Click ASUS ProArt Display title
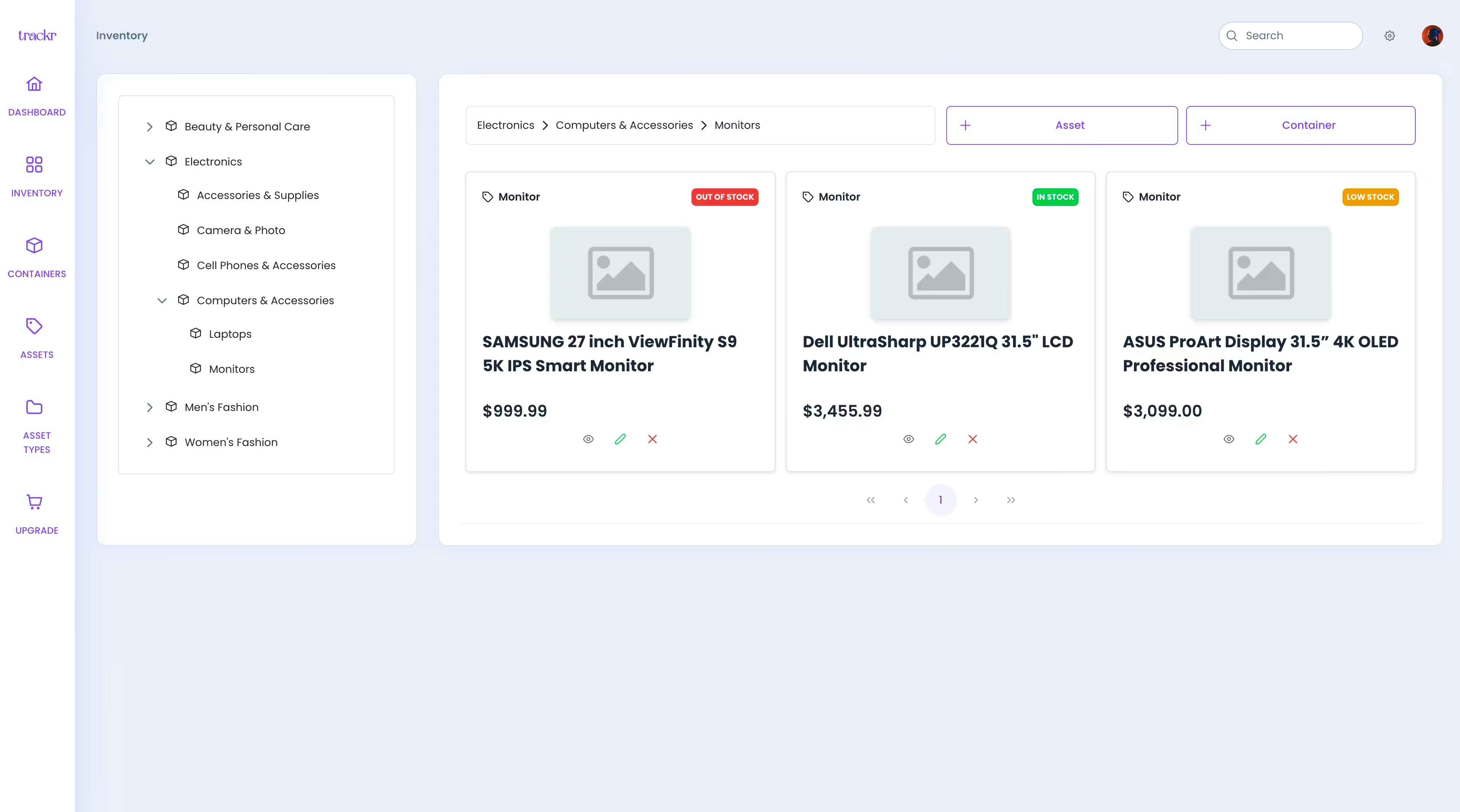1460x812 pixels. click(1261, 354)
